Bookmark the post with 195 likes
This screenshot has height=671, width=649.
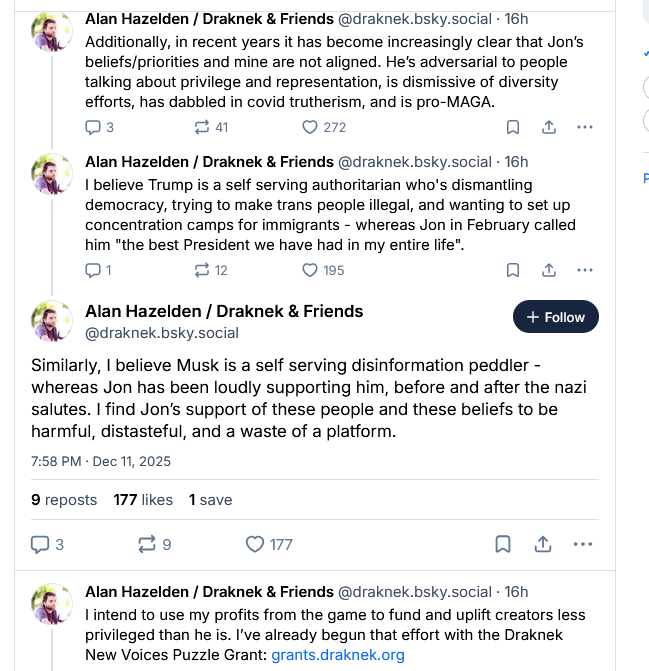pyautogui.click(x=512, y=270)
